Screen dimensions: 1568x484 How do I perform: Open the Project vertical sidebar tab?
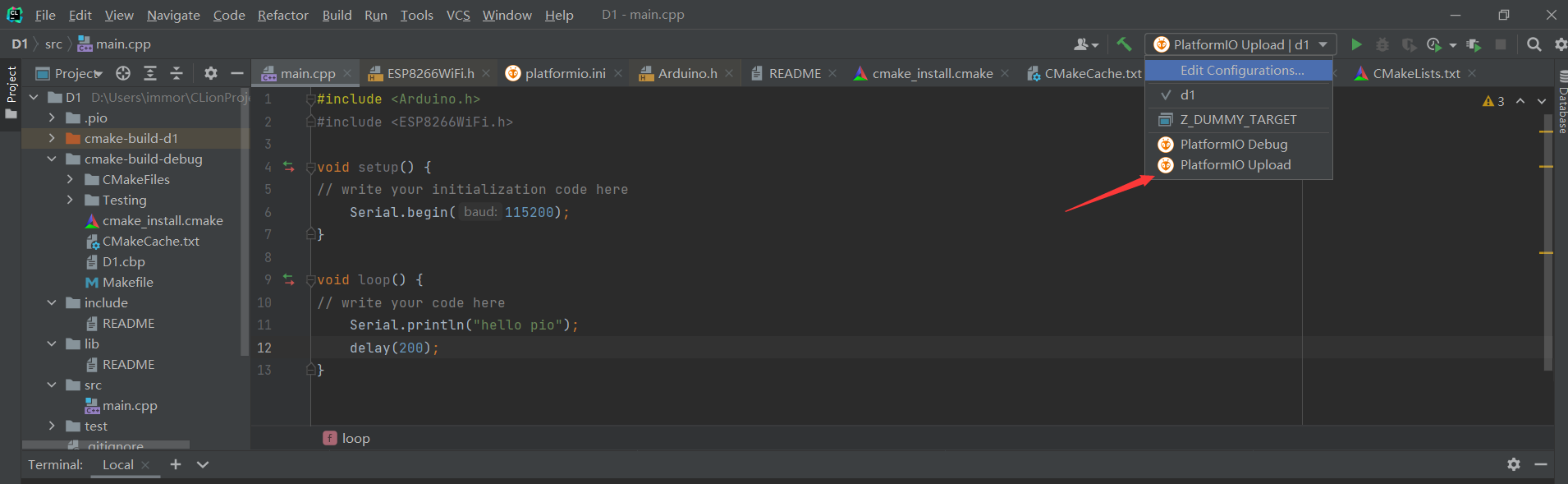[11, 92]
